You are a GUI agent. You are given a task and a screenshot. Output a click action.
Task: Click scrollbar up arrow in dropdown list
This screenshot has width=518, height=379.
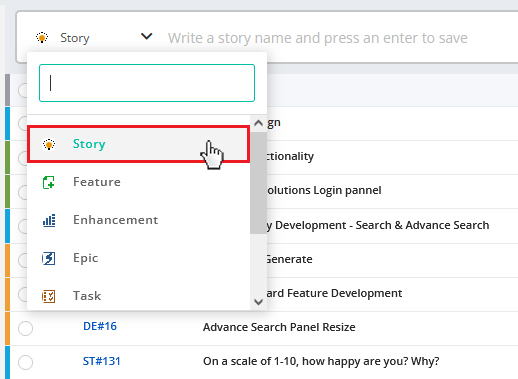(258, 123)
